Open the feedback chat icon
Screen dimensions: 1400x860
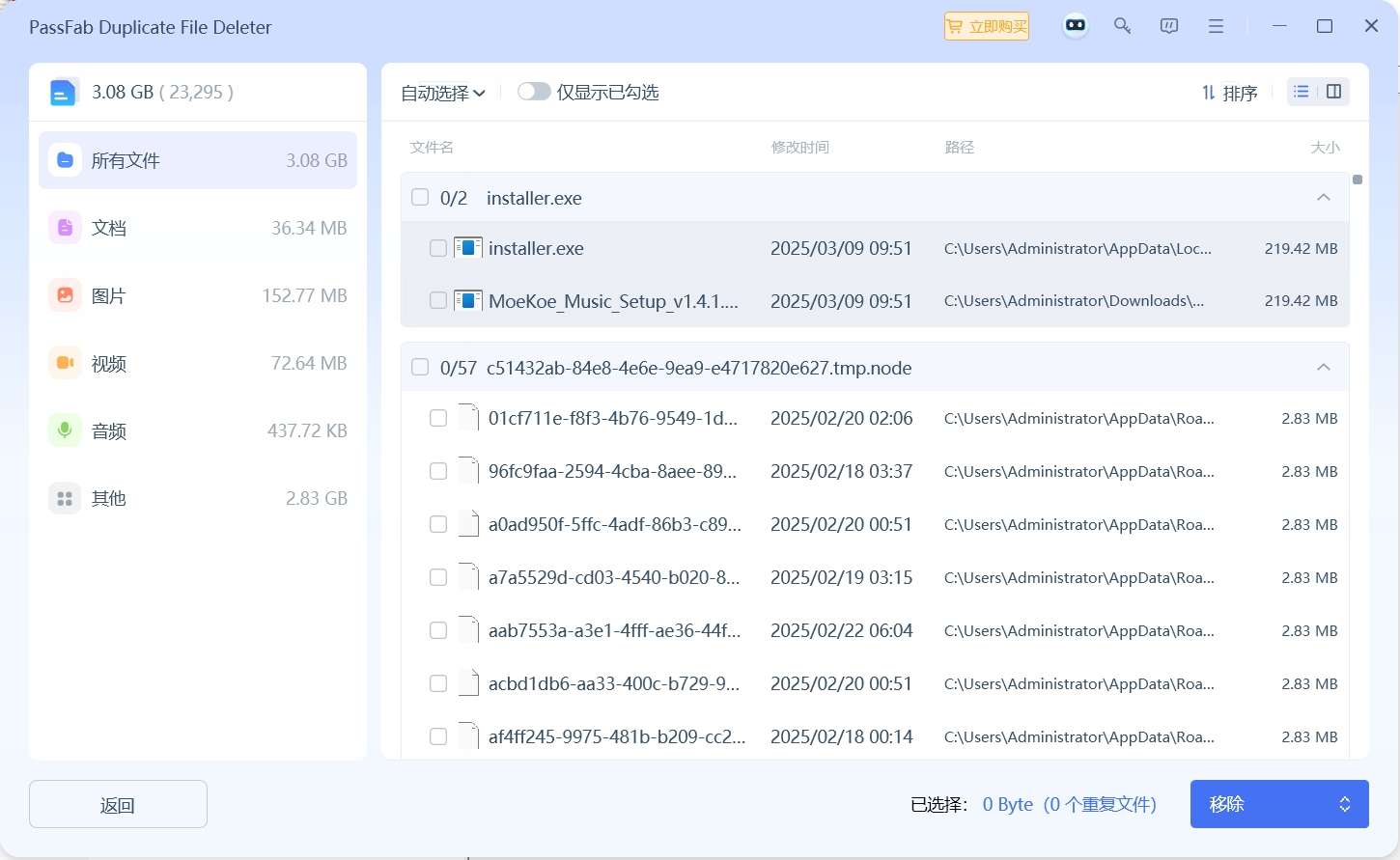point(1169,26)
